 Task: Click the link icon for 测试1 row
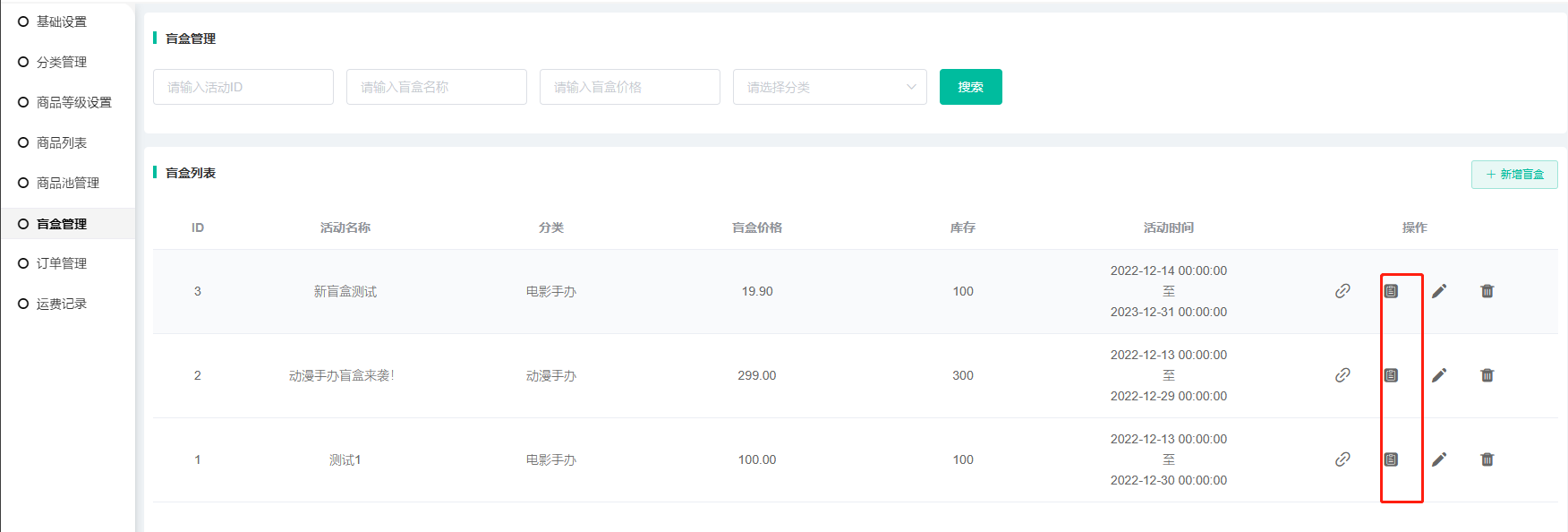(x=1342, y=459)
